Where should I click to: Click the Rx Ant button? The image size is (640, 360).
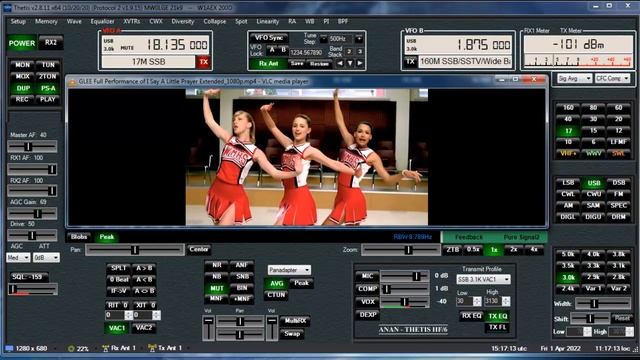269,64
